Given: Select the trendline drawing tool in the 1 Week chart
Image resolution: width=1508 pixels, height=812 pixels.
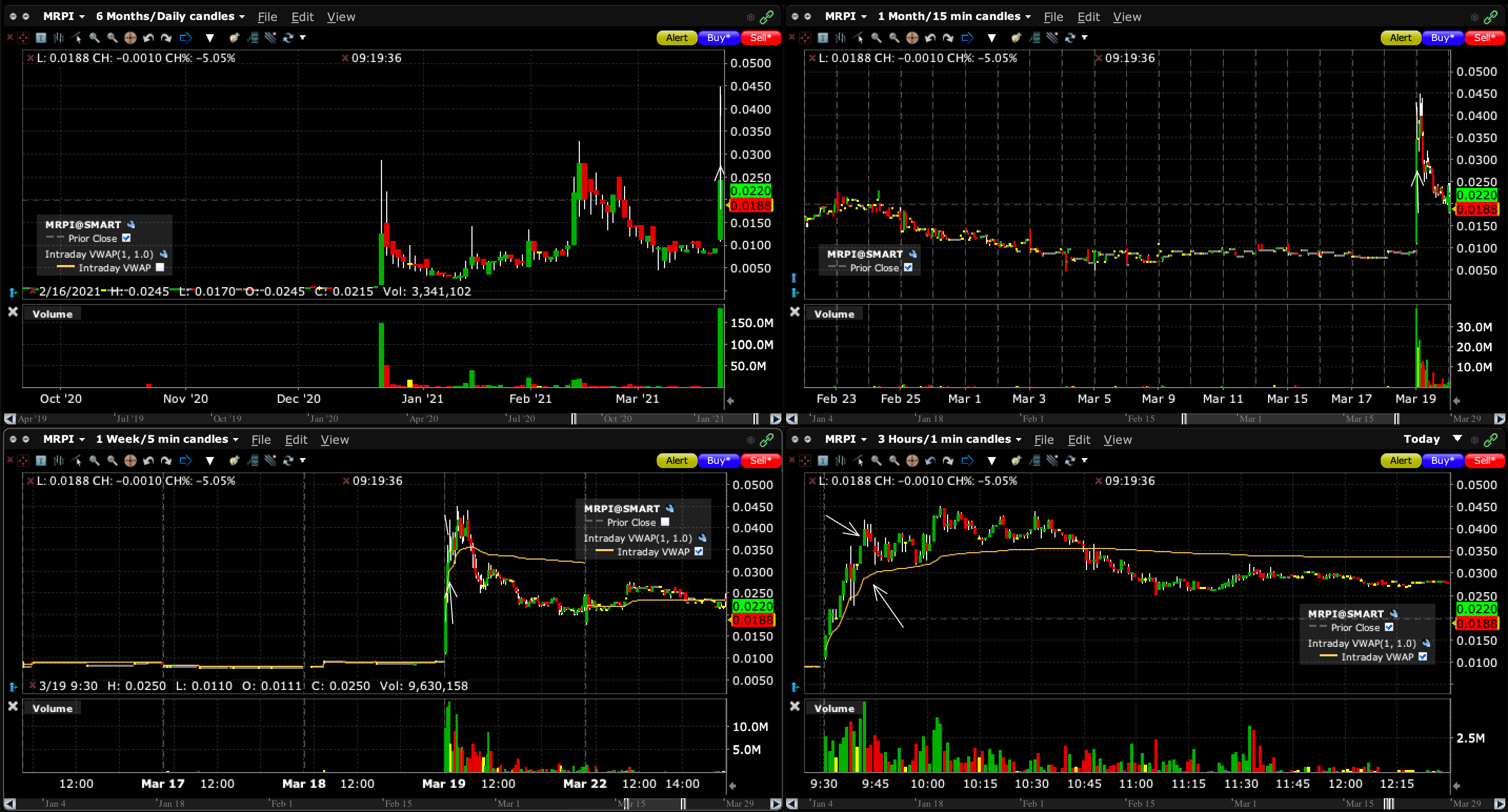Looking at the screenshot, I should 76,461.
